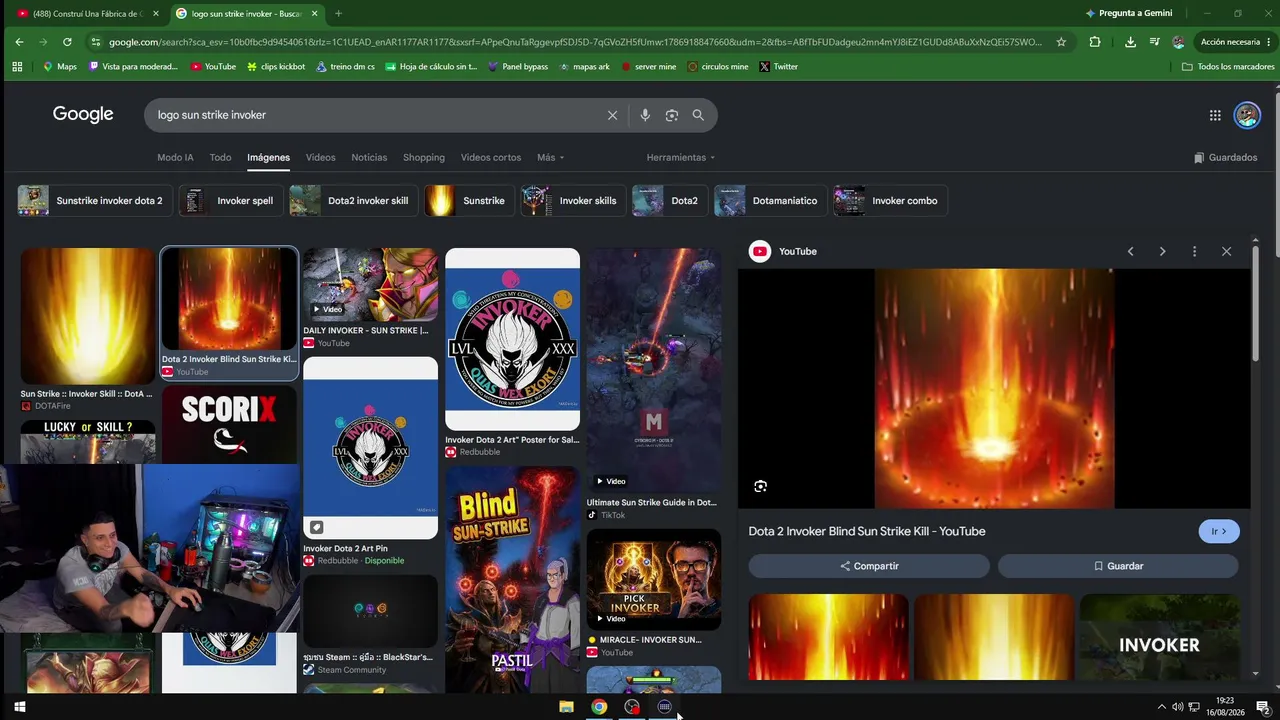Open Chrome from the taskbar

[599, 707]
